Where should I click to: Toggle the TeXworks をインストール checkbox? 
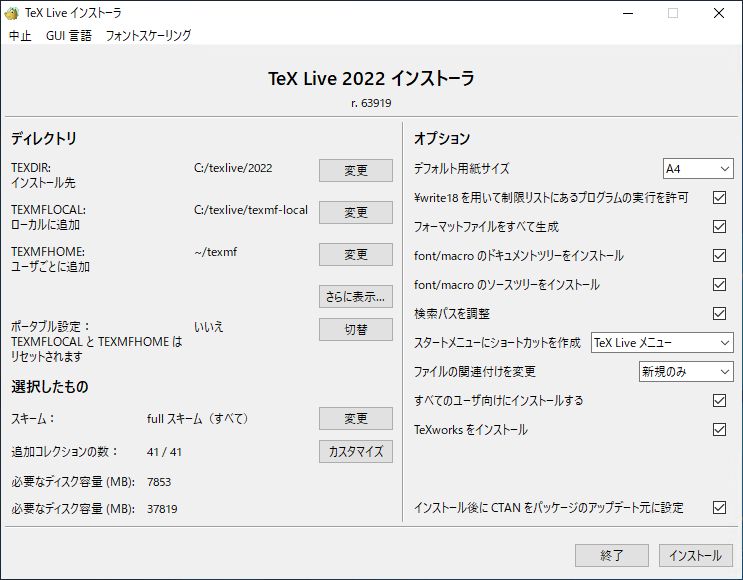pyautogui.click(x=719, y=429)
